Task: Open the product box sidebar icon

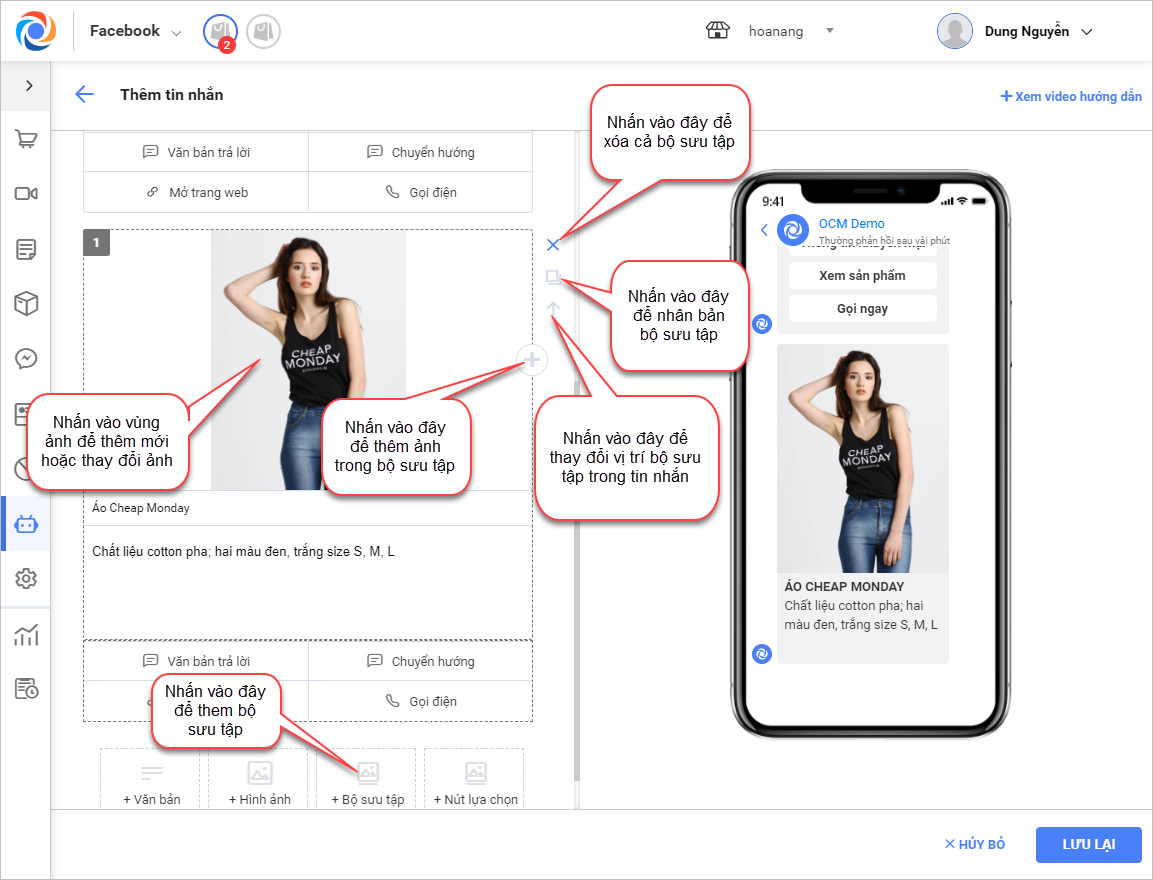Action: pos(26,303)
